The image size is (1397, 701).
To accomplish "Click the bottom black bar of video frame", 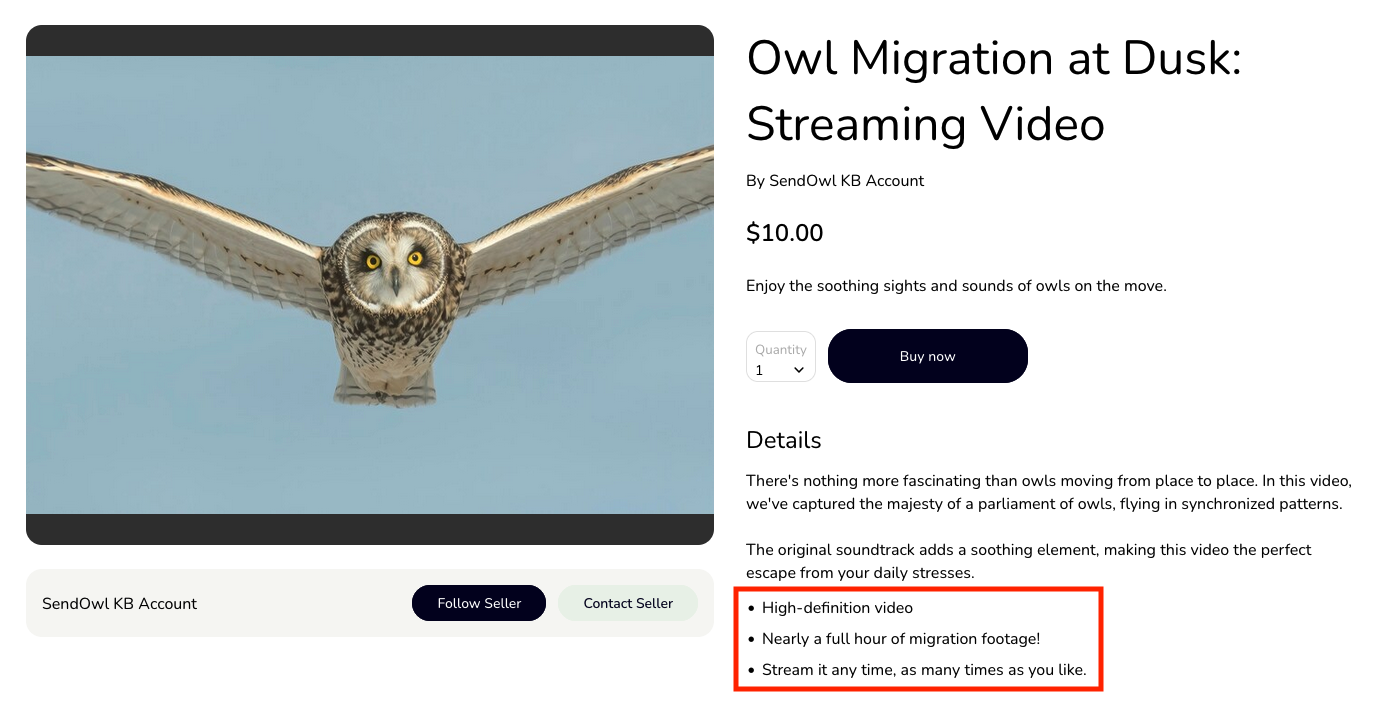I will (370, 529).
